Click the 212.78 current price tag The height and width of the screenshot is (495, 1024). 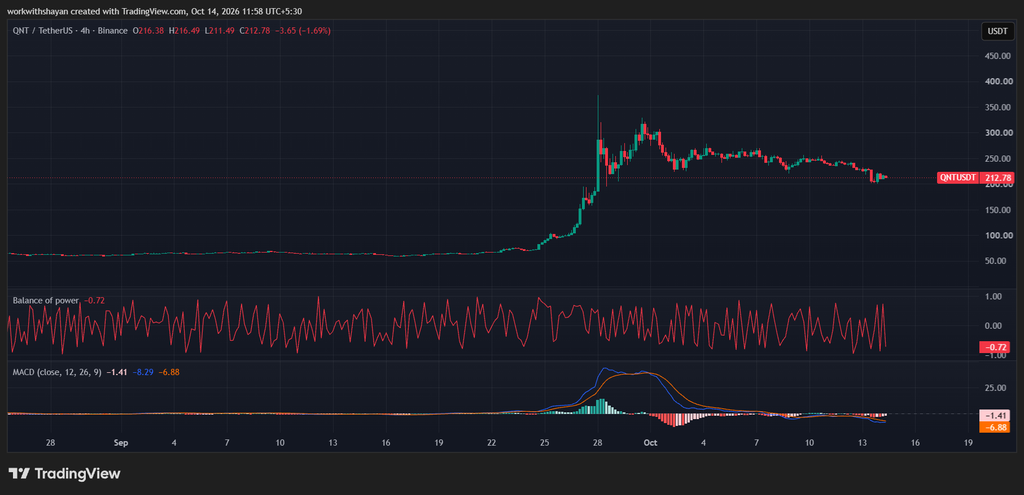tap(997, 177)
